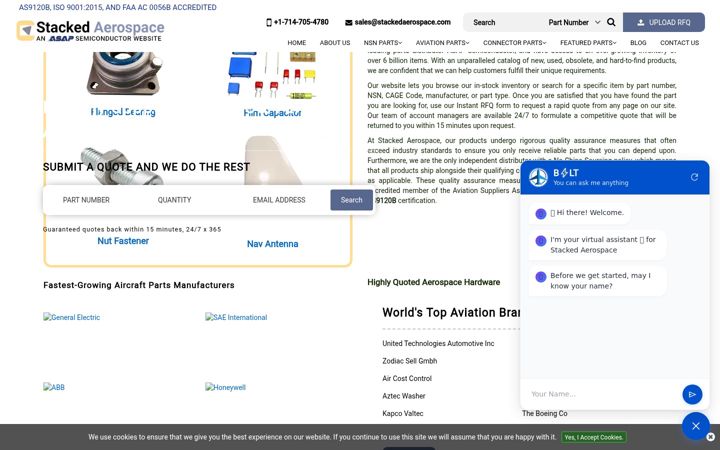
Task: Open the ABOUT US page
Action: point(335,43)
